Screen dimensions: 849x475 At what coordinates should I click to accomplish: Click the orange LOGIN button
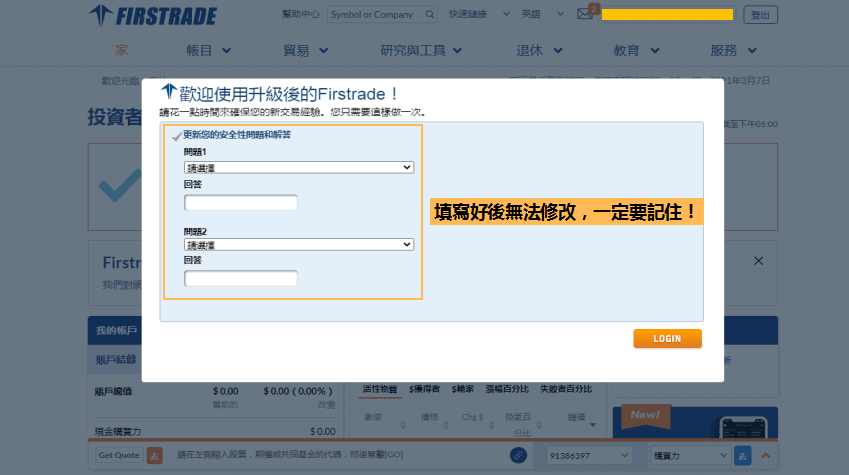[667, 339]
